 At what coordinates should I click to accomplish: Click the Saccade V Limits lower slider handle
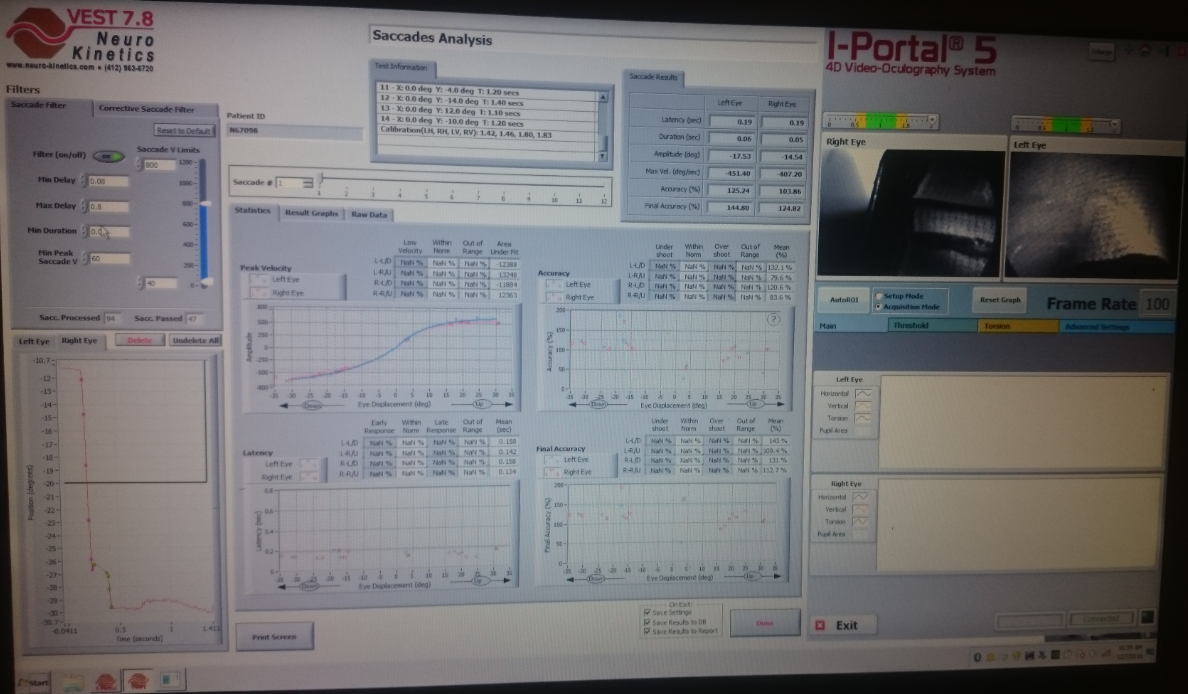click(205, 282)
